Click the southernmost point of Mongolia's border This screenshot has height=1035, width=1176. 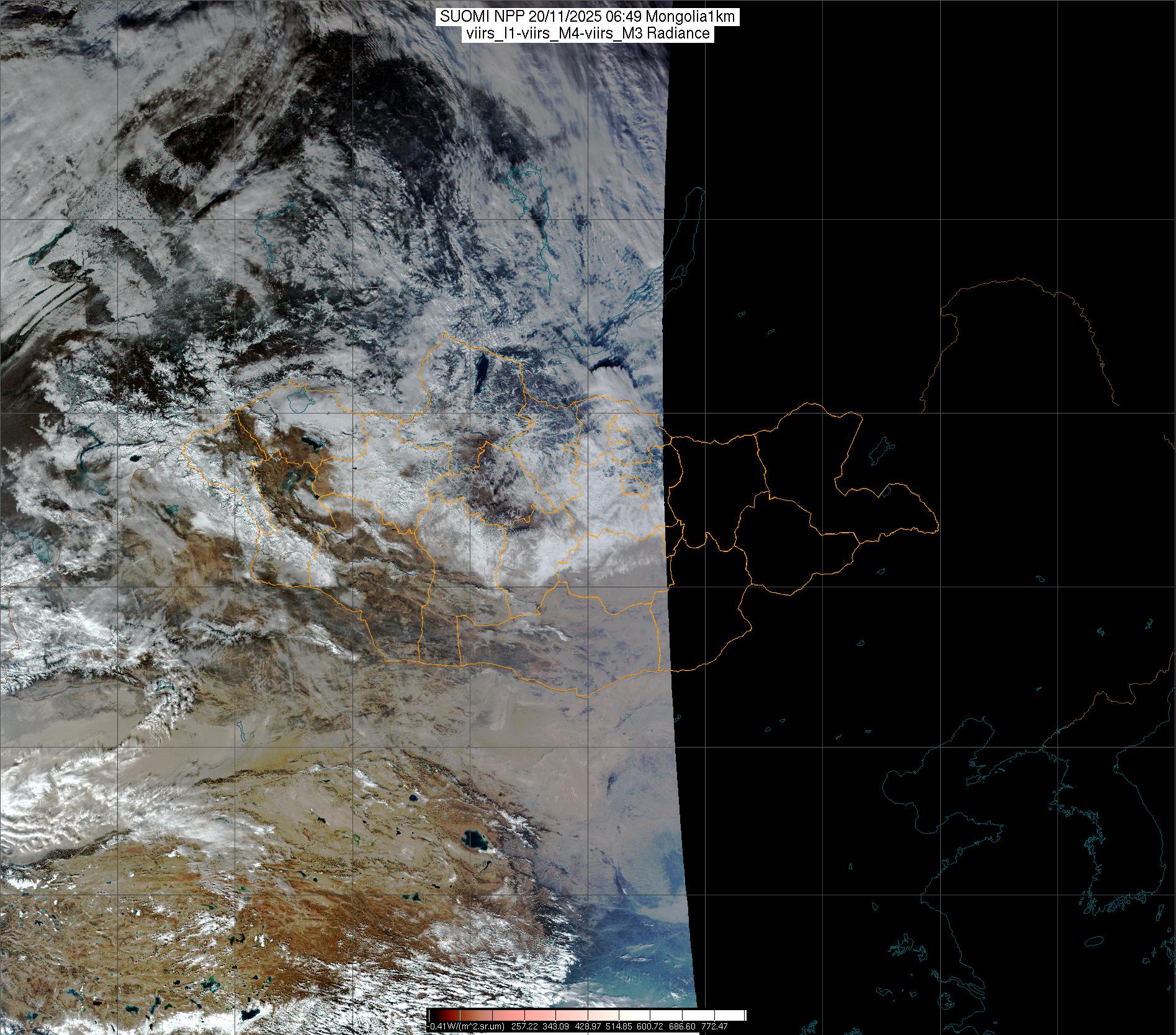585,697
